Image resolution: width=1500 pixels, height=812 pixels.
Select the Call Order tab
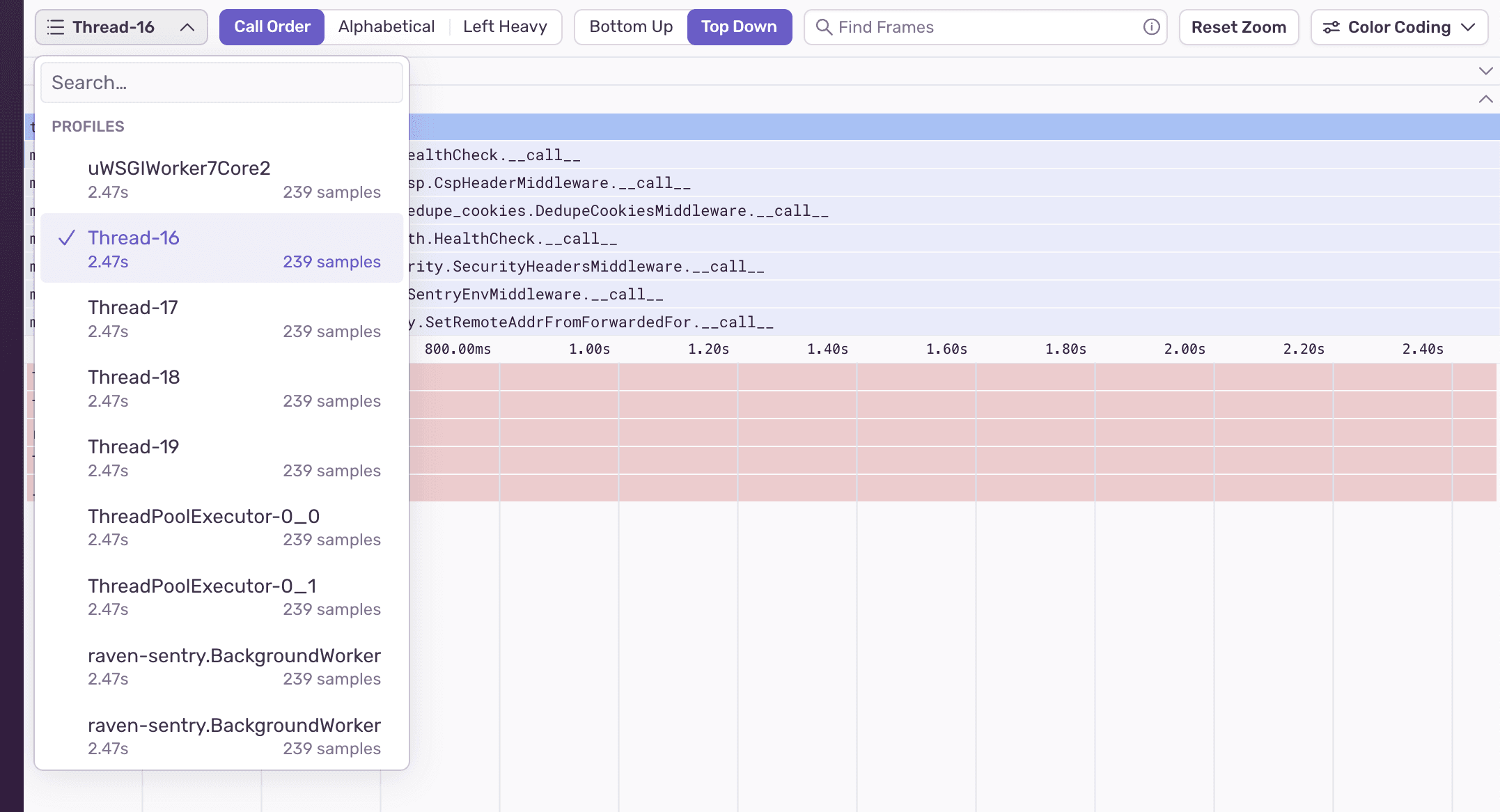(x=272, y=26)
